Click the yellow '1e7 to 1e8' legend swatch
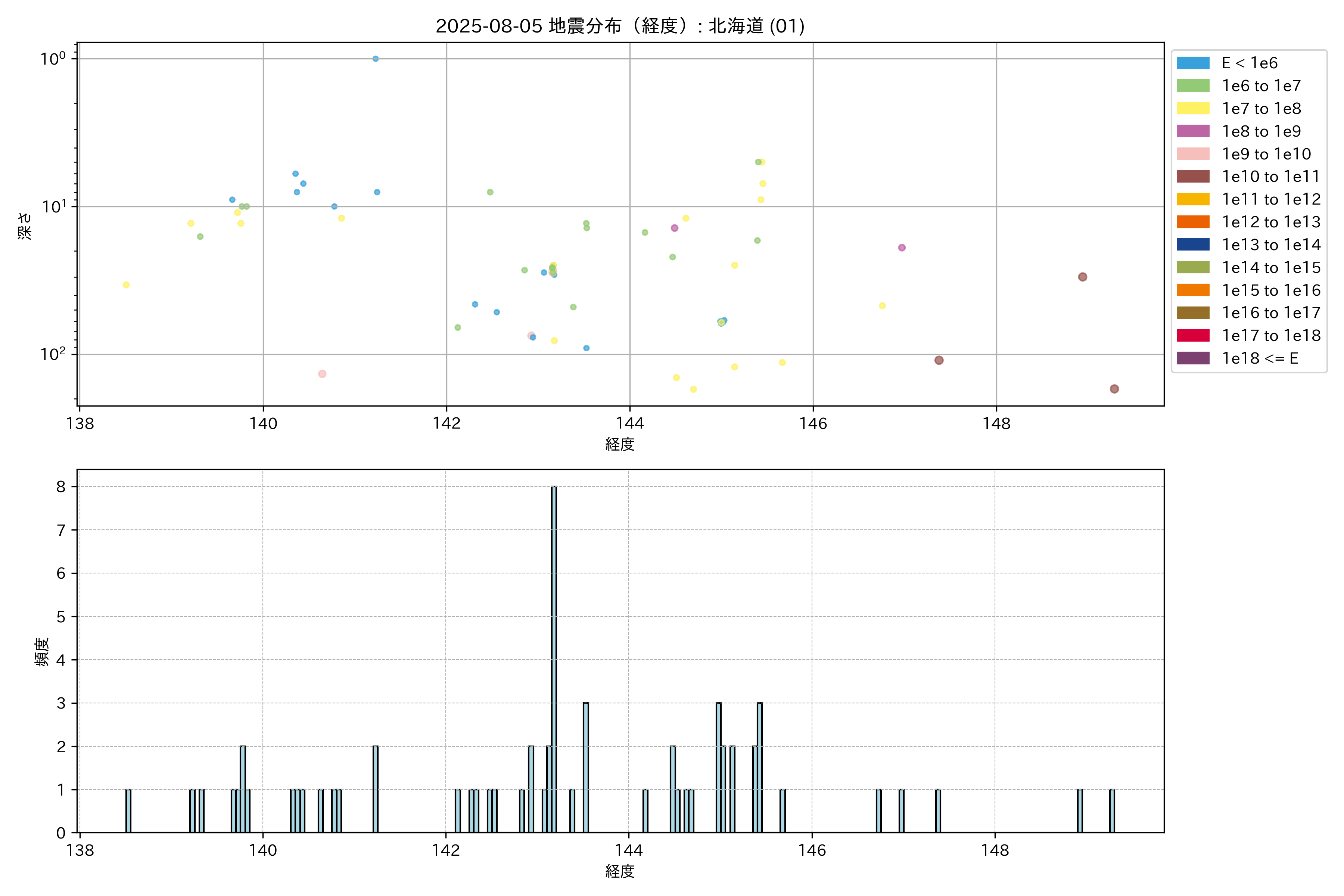 tap(1192, 109)
